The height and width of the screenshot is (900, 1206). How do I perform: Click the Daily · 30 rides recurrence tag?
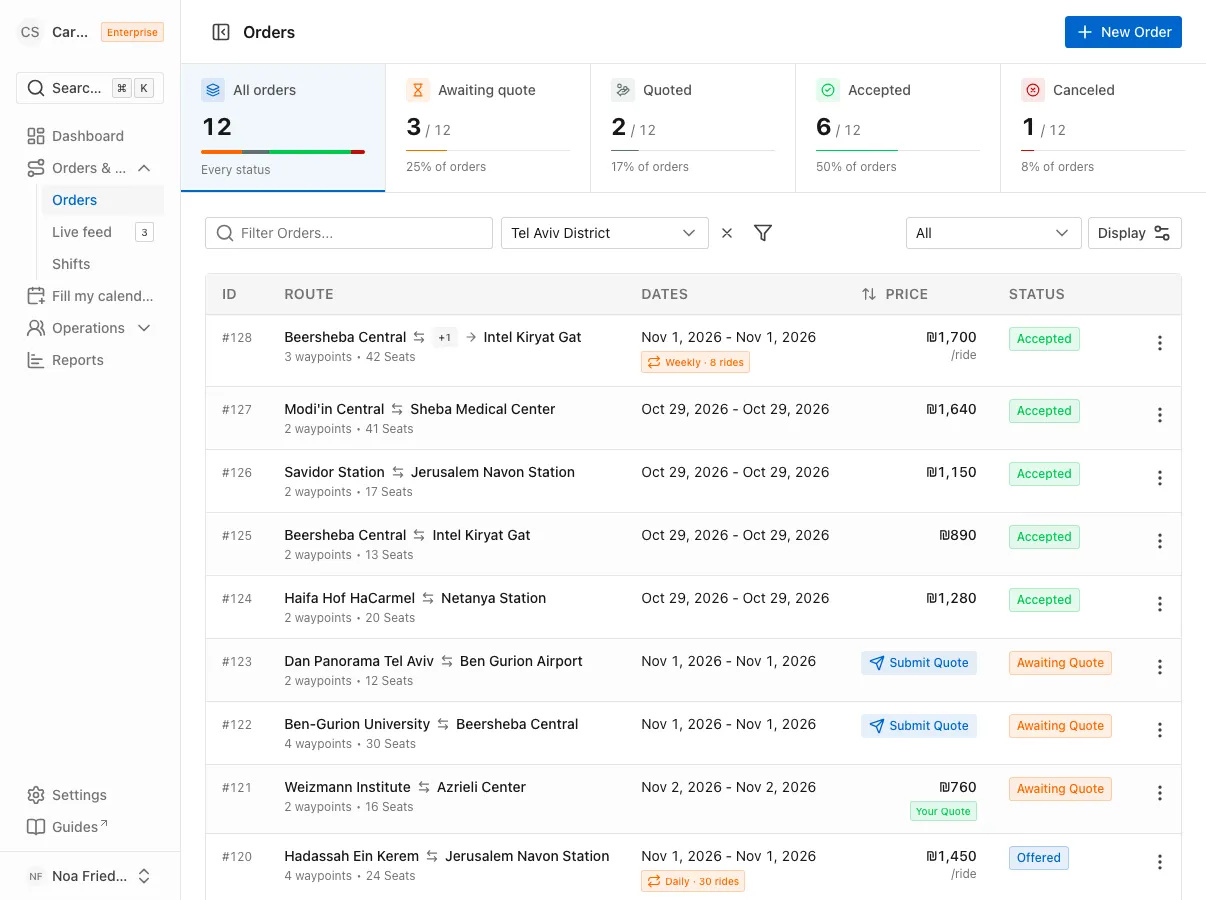693,881
